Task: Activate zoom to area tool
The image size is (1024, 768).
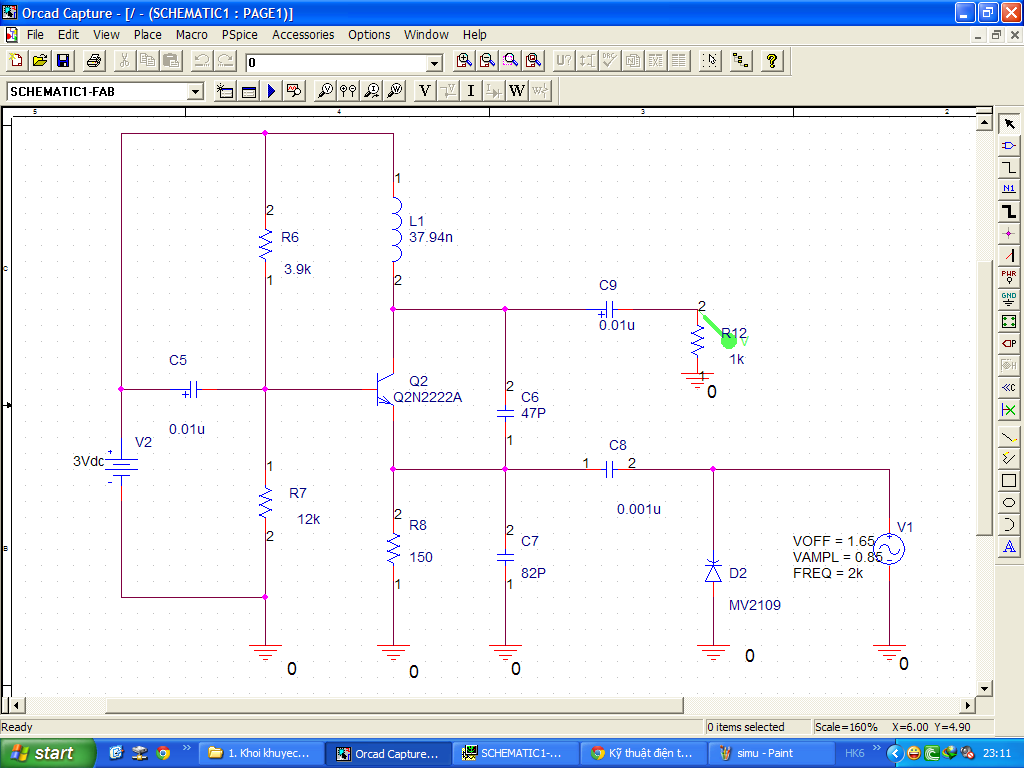Action: click(x=511, y=61)
